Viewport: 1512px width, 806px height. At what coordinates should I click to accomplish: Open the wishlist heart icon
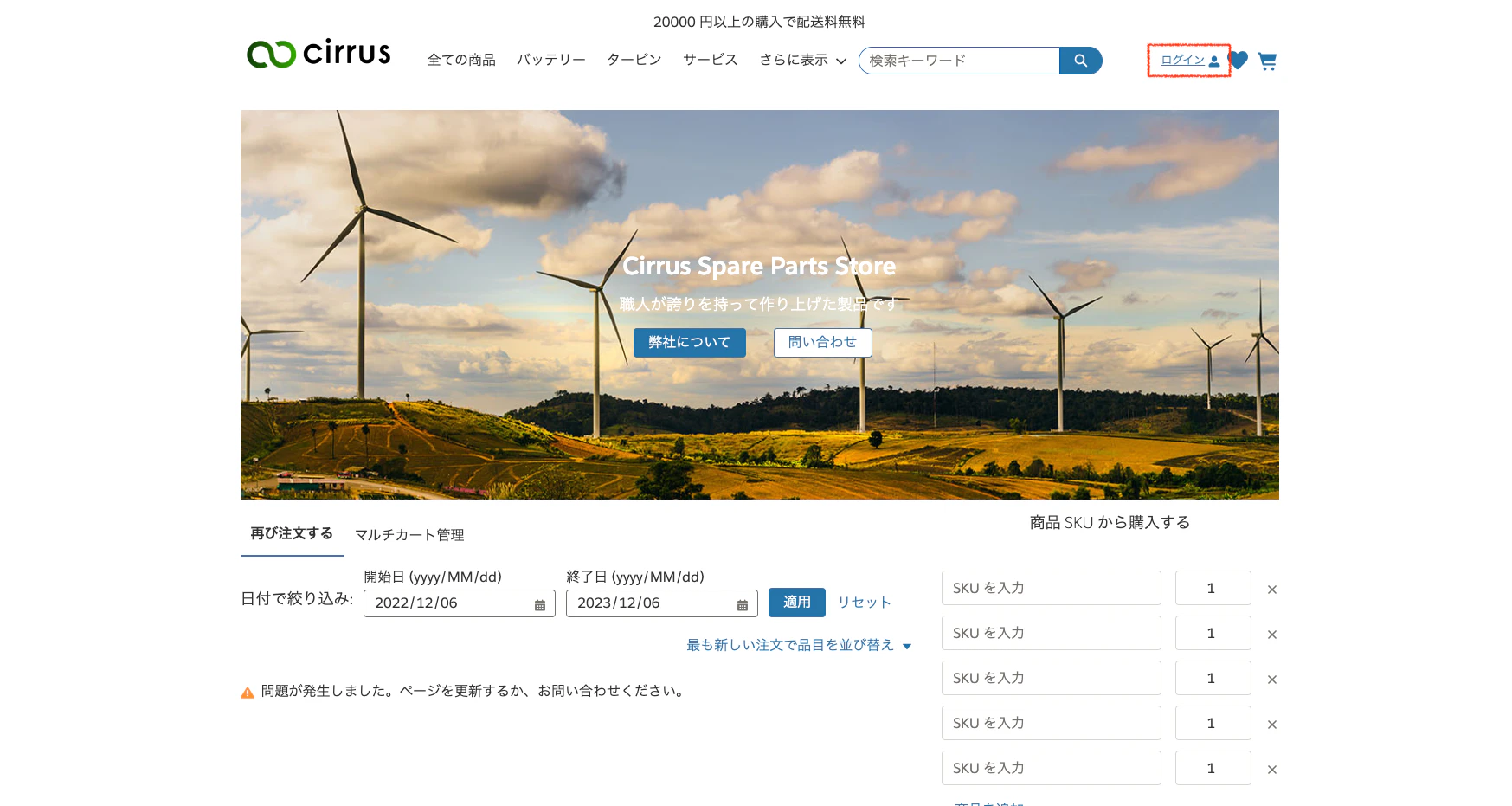click(x=1239, y=60)
